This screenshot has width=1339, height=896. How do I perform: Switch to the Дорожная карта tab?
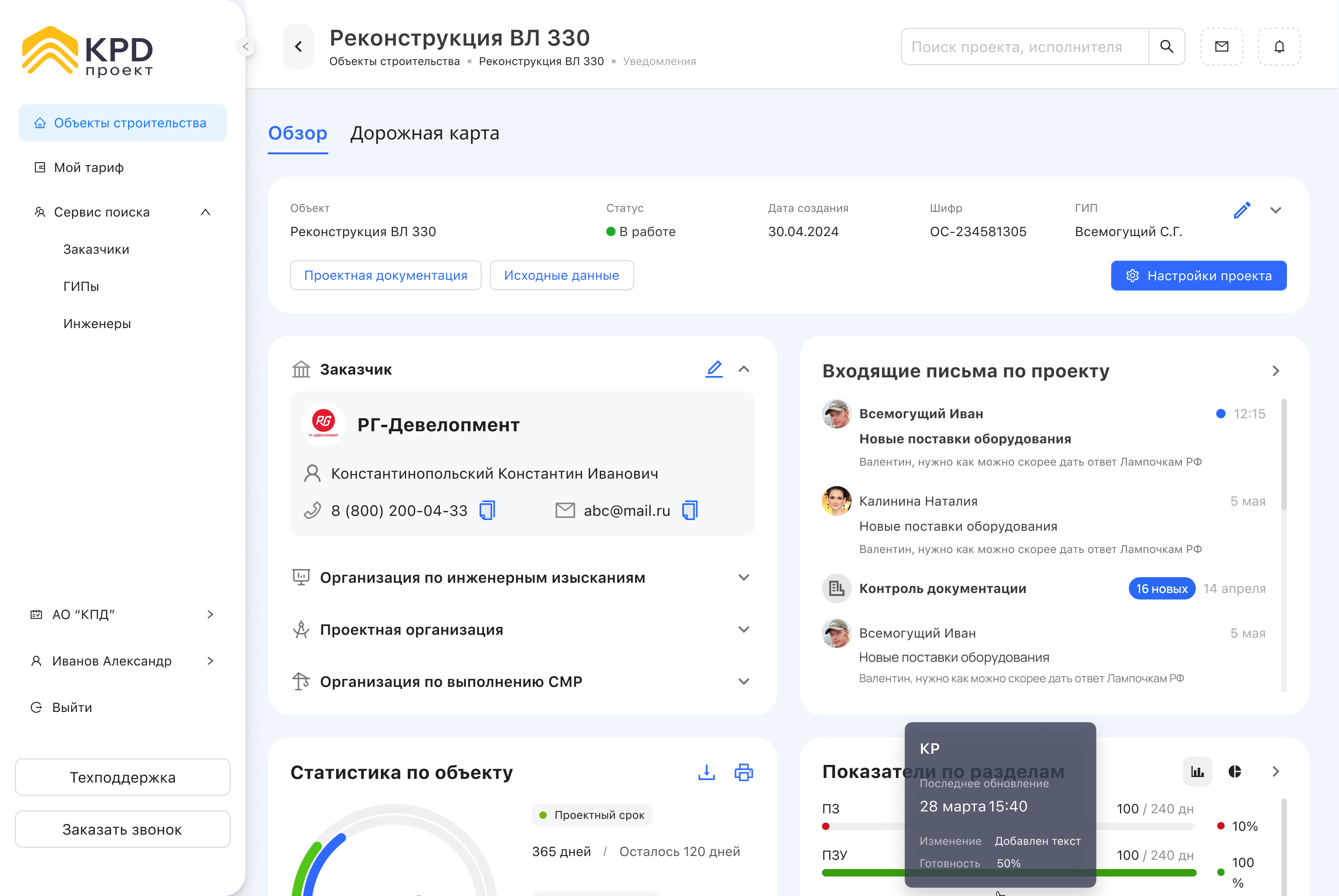click(425, 133)
